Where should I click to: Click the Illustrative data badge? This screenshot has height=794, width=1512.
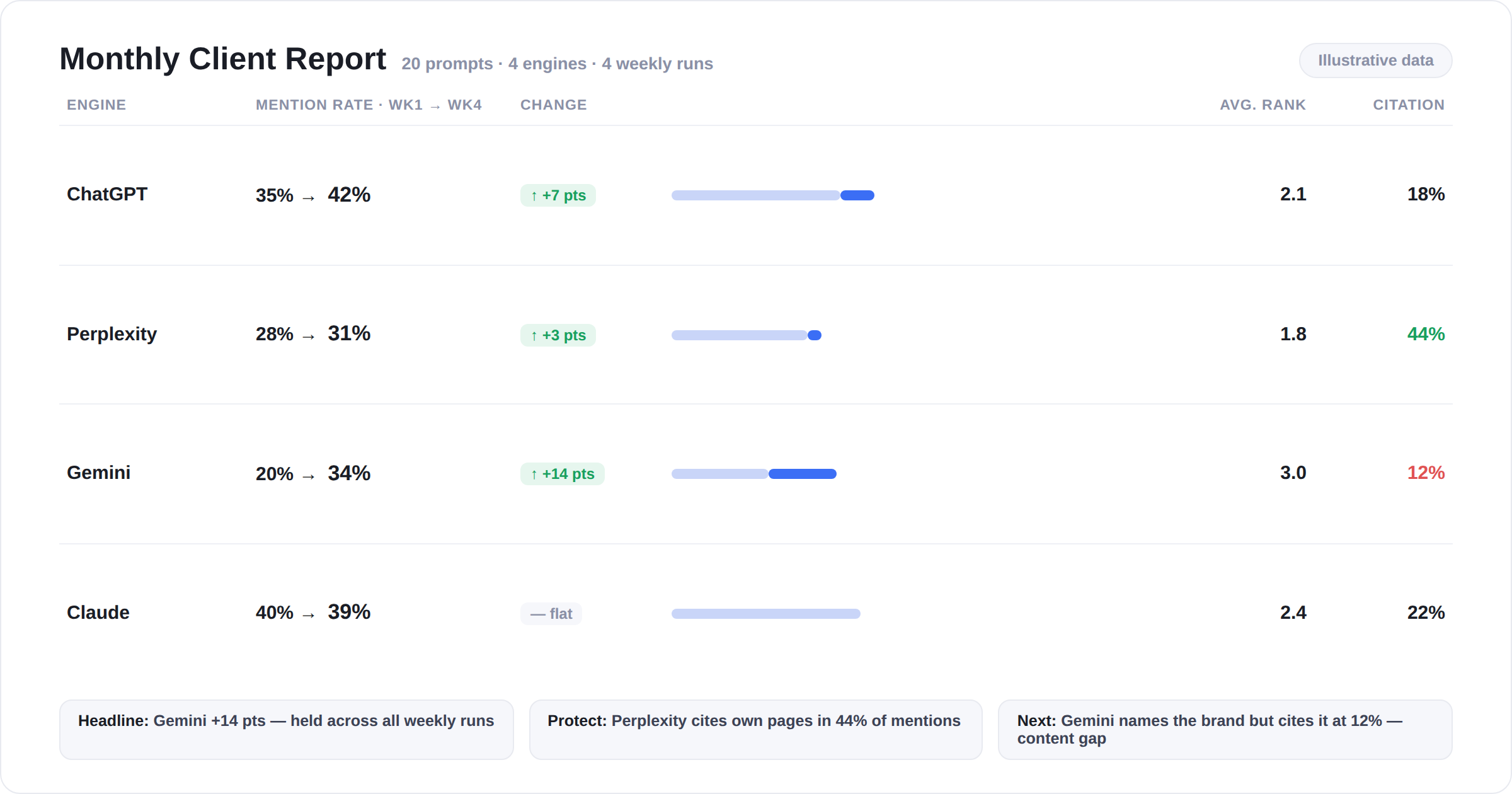tap(1375, 60)
